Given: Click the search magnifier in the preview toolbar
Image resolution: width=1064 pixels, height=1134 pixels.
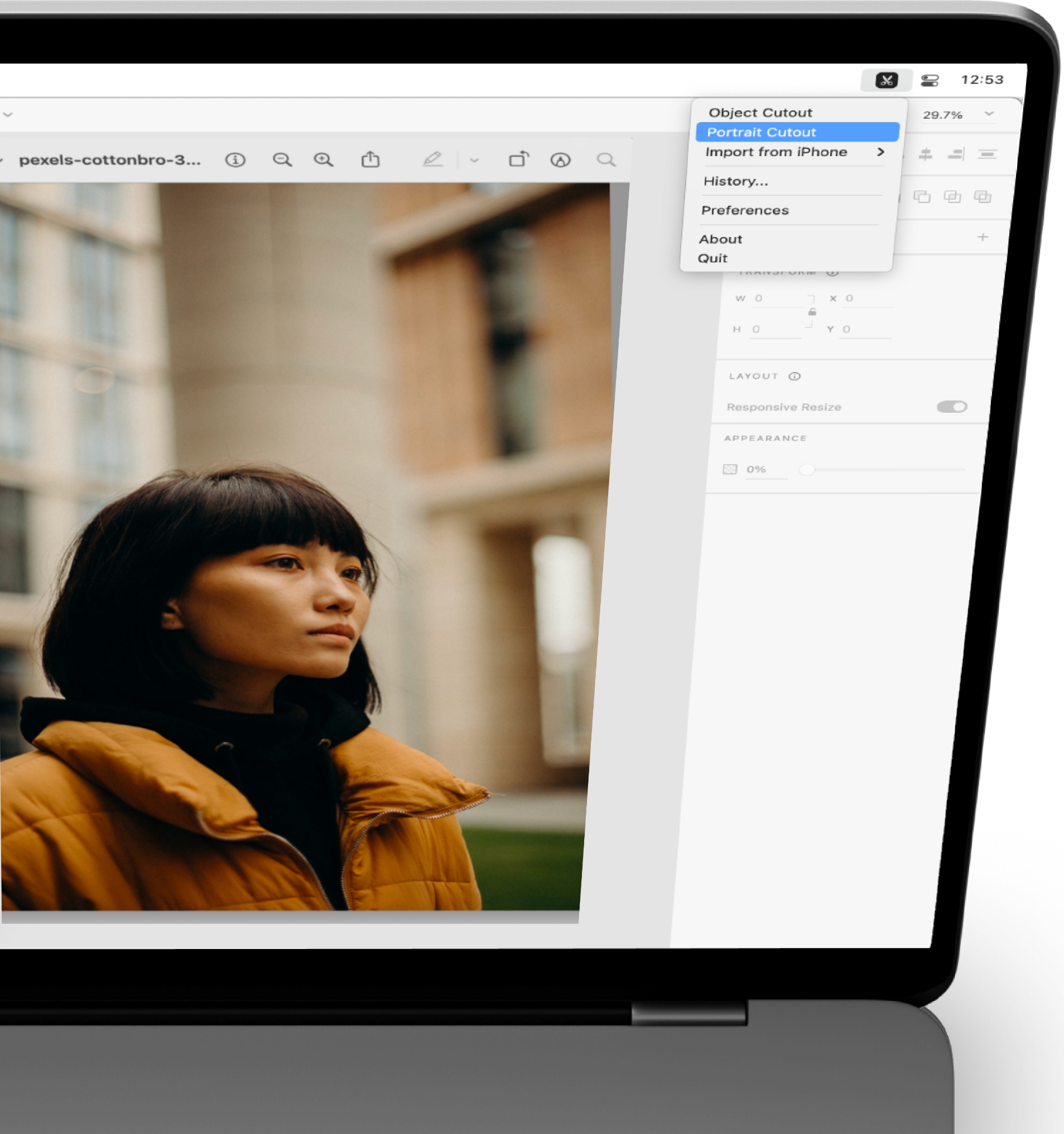Looking at the screenshot, I should tap(606, 160).
